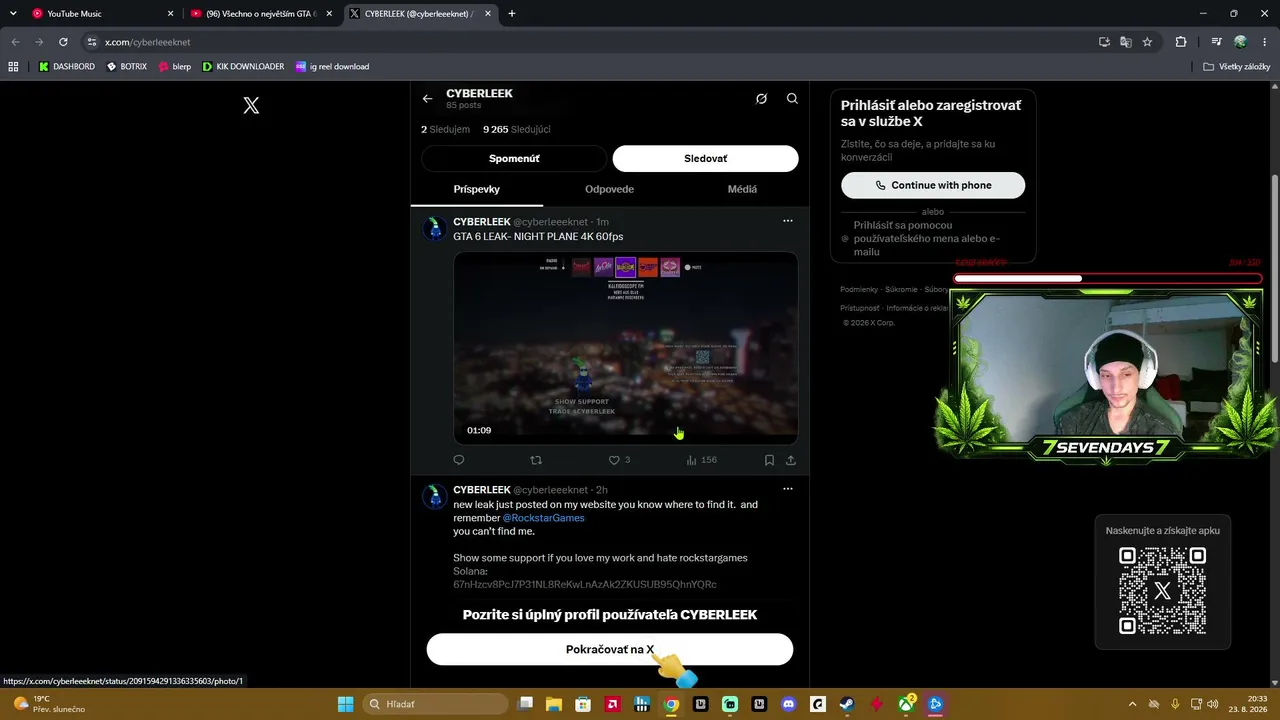The width and height of the screenshot is (1280, 720).
Task: Close the CYBERLEEK X tab
Action: tap(487, 14)
